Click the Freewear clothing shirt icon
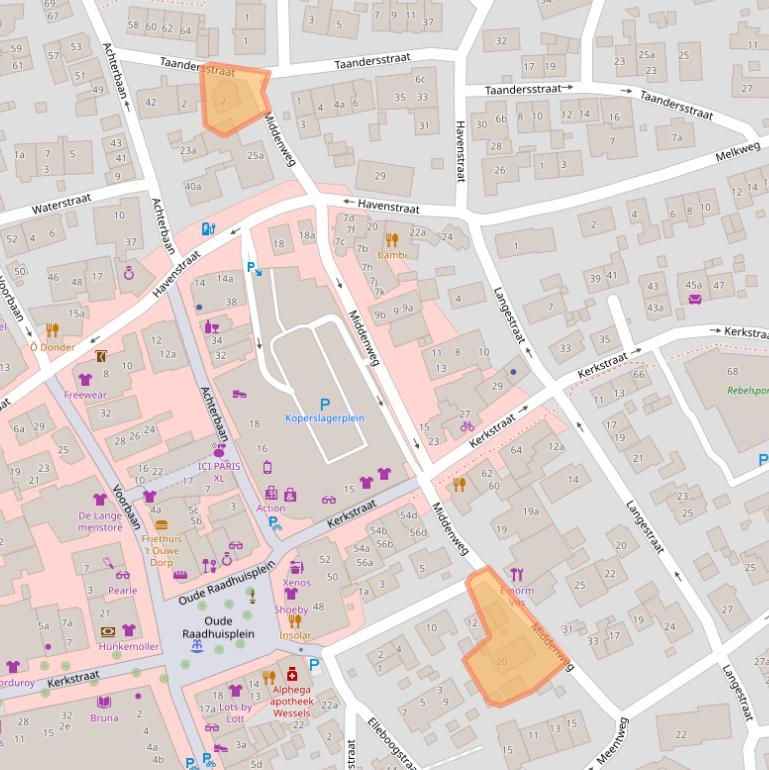This screenshot has width=769, height=770. (85, 379)
